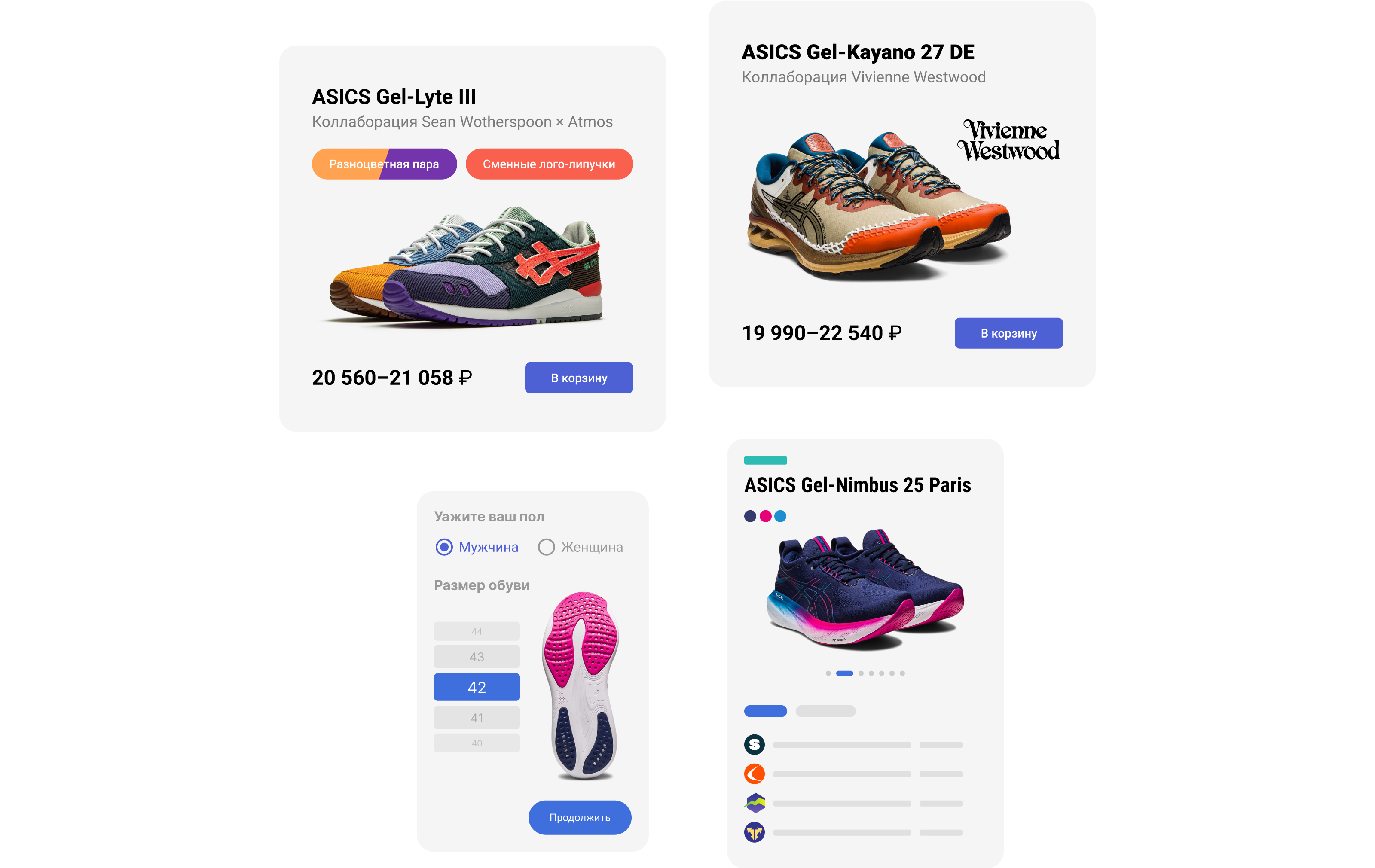The width and height of the screenshot is (1375, 868).
Task: Select the Мужчина radio button
Action: [x=444, y=547]
